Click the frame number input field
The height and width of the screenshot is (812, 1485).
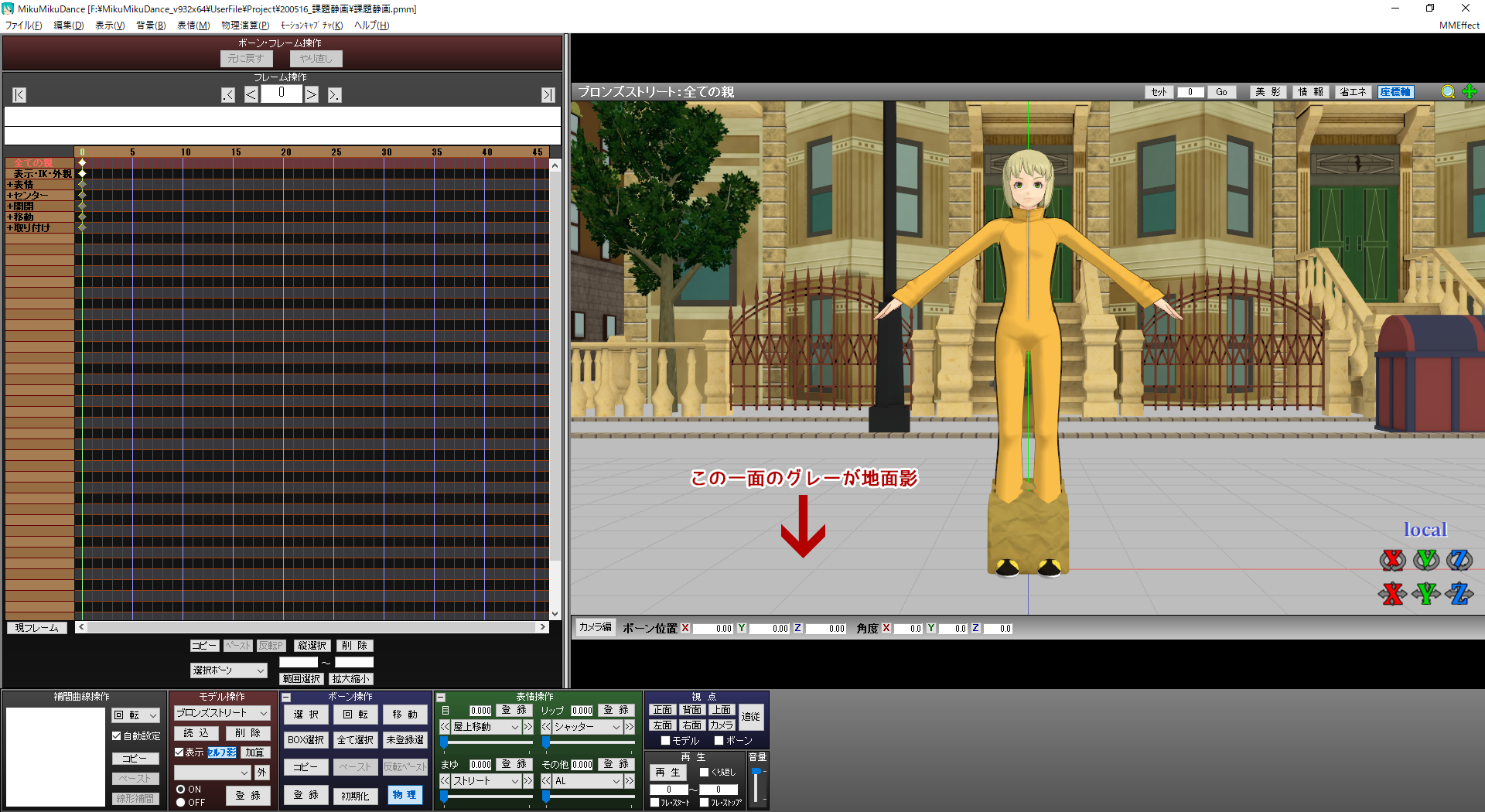[281, 94]
